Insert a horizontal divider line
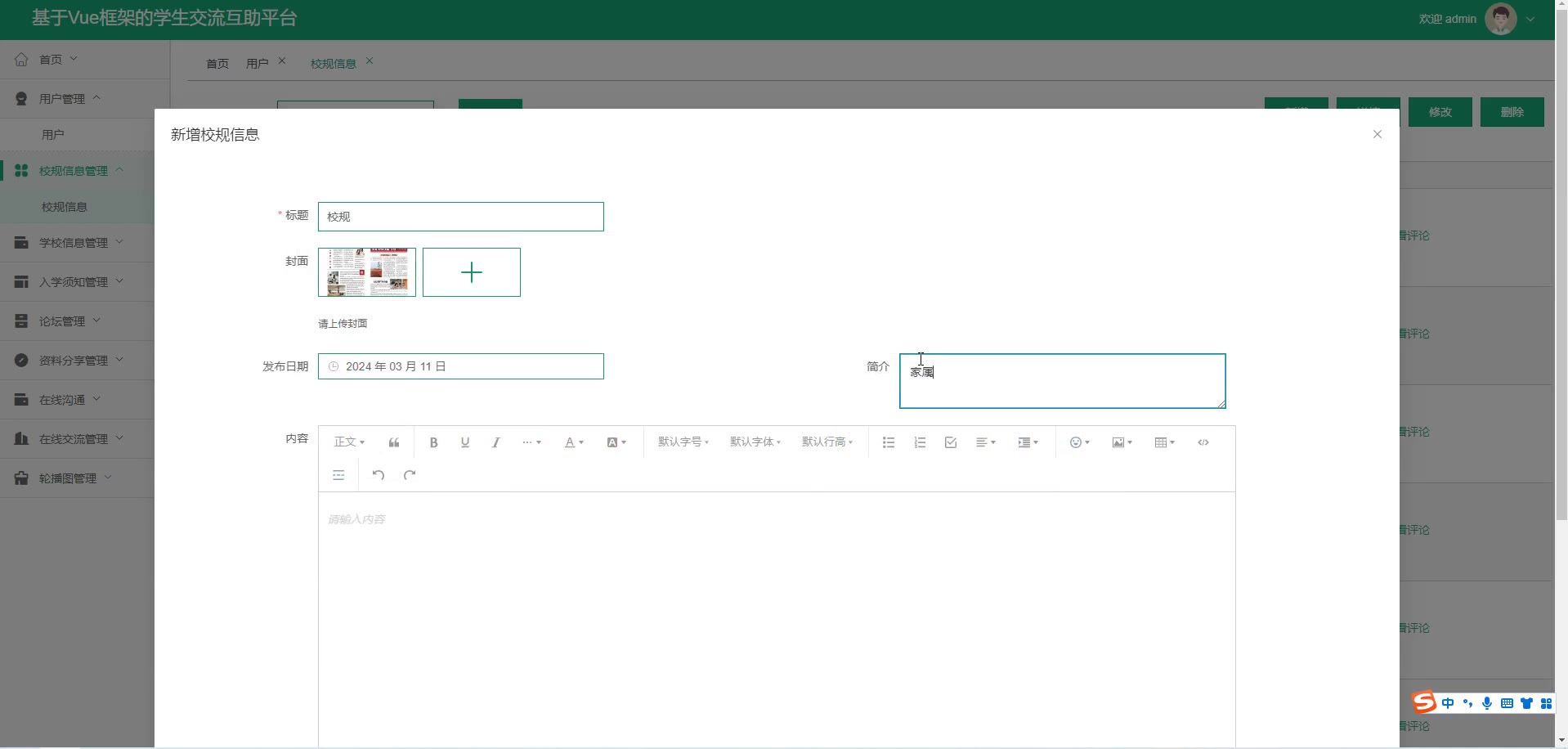Screen dimensions: 1568x749 coord(338,475)
